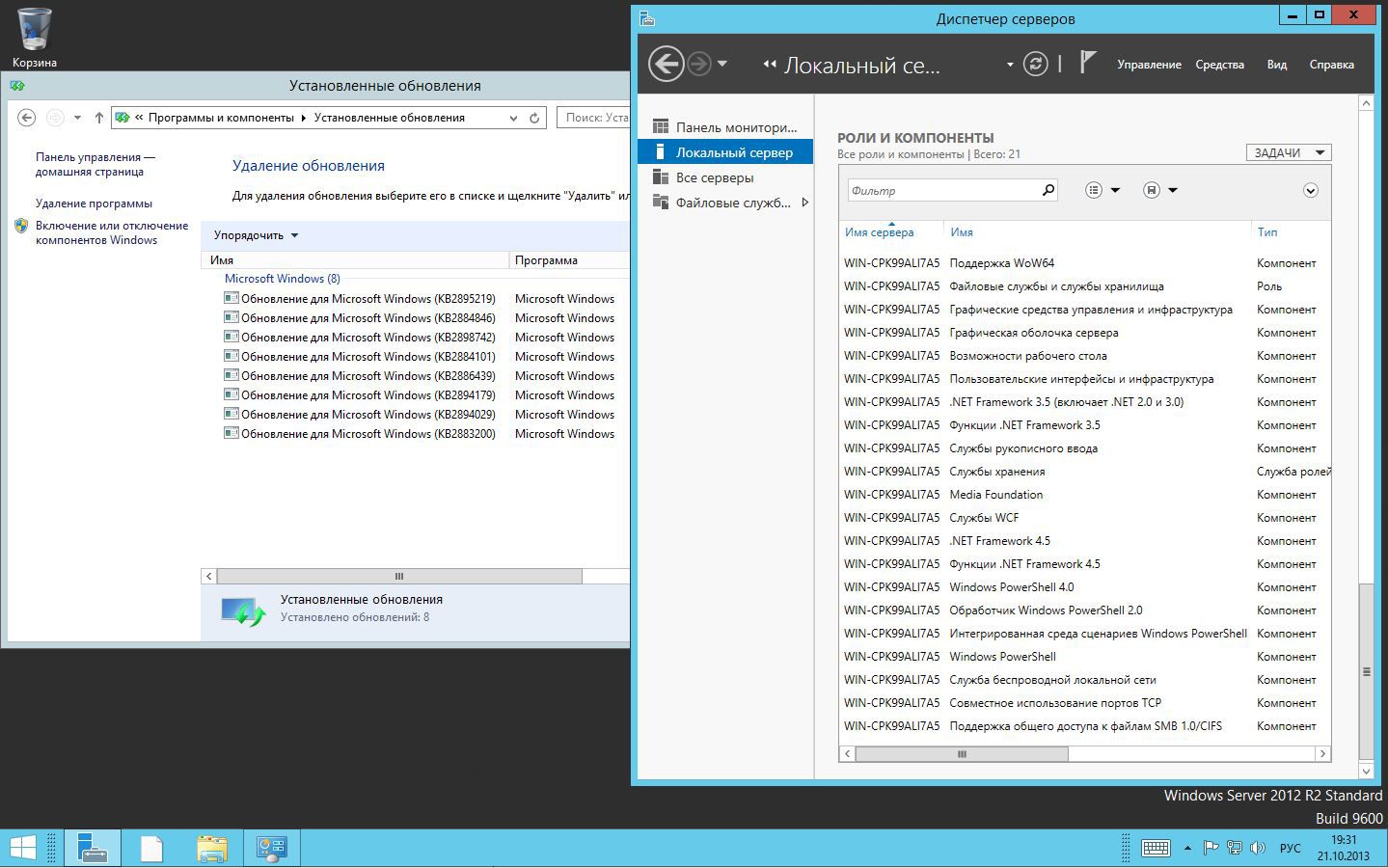Open the address bar dropdown arrow
Viewport: 1388px width, 868px height.
click(x=513, y=118)
